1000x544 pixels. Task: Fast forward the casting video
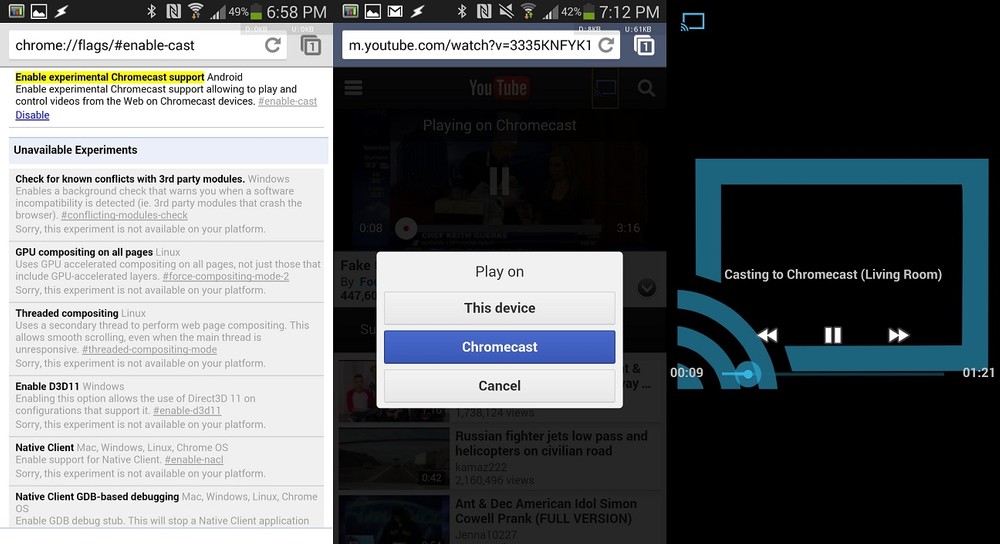898,335
